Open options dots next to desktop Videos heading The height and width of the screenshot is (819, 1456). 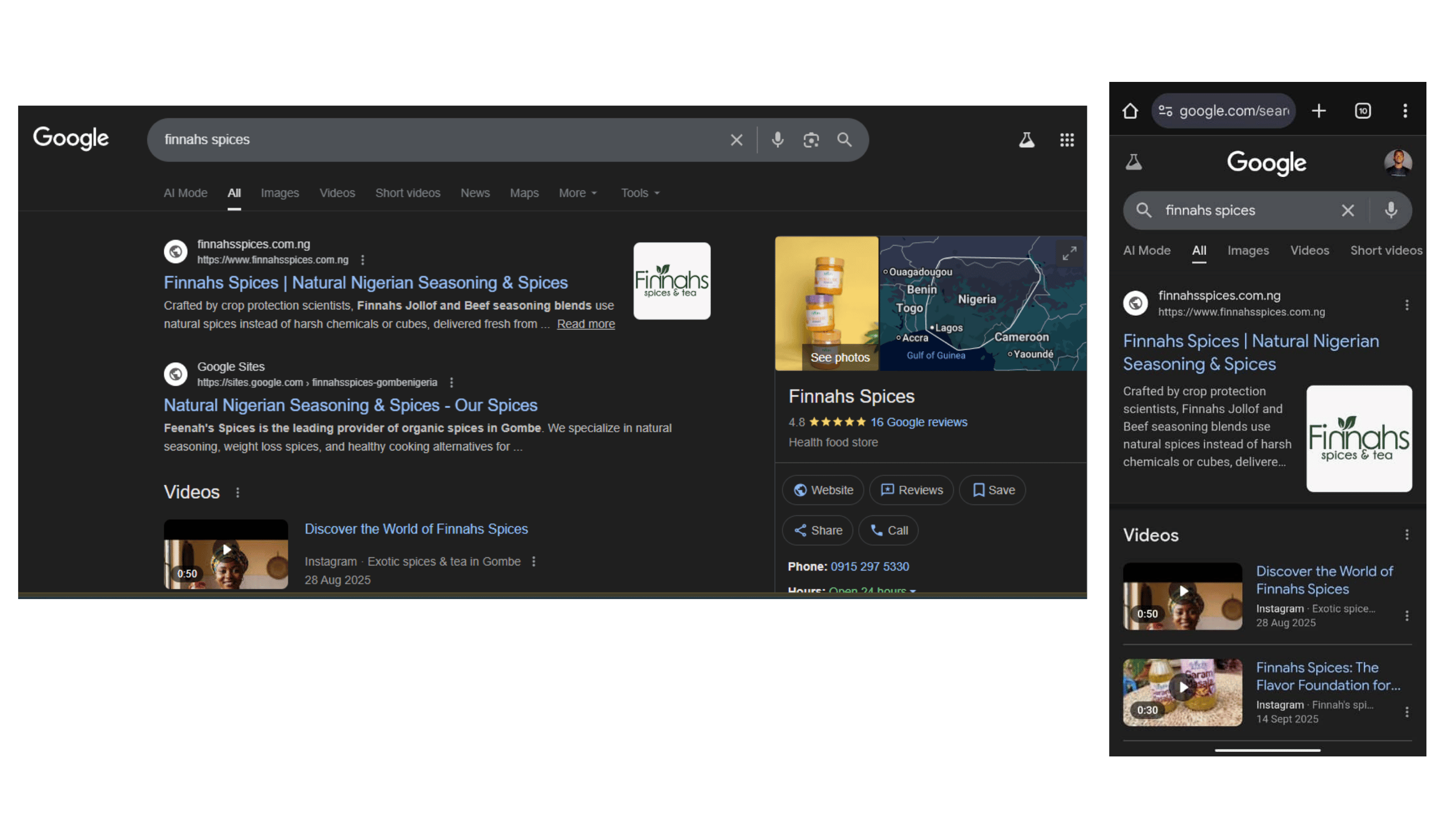238,493
